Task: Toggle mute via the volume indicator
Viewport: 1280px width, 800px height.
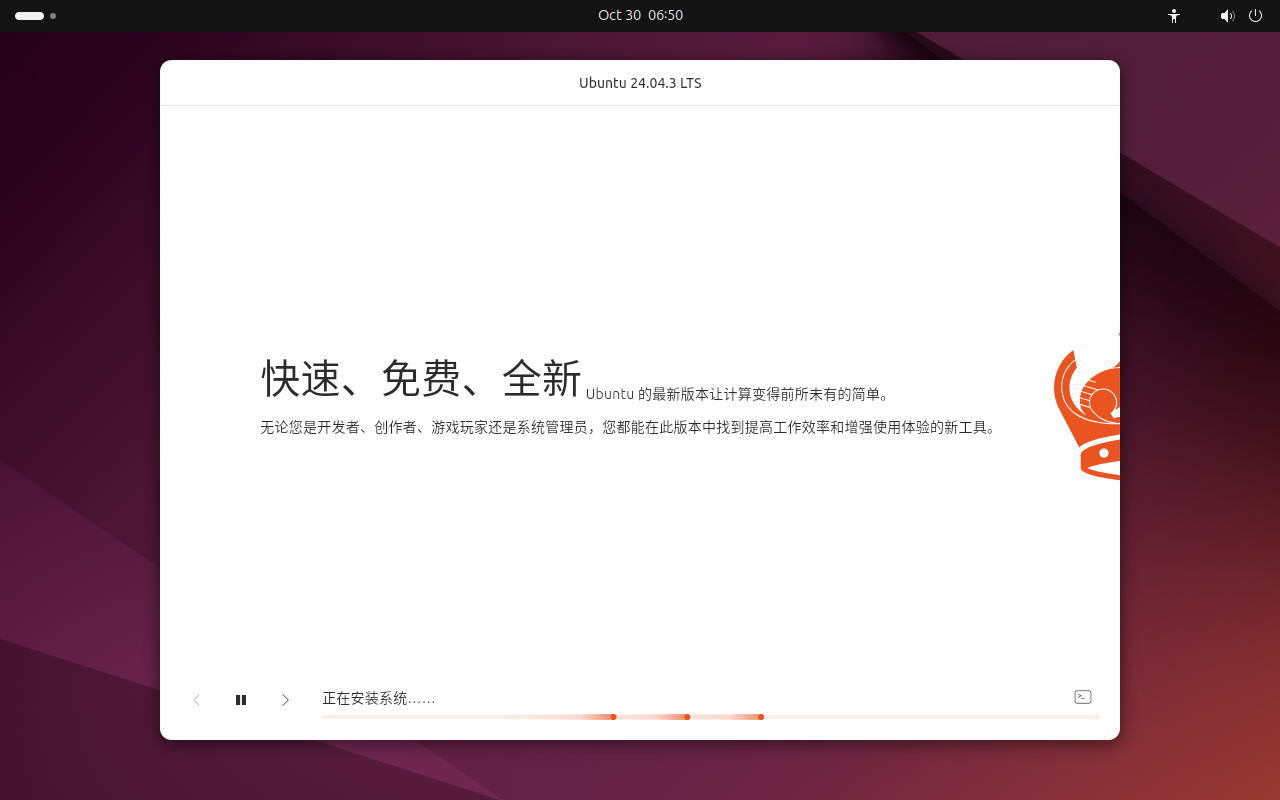Action: pyautogui.click(x=1227, y=16)
